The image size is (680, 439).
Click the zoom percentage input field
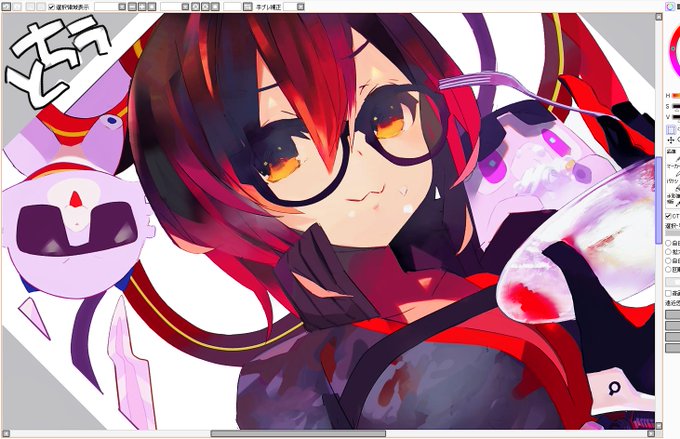click(106, 7)
